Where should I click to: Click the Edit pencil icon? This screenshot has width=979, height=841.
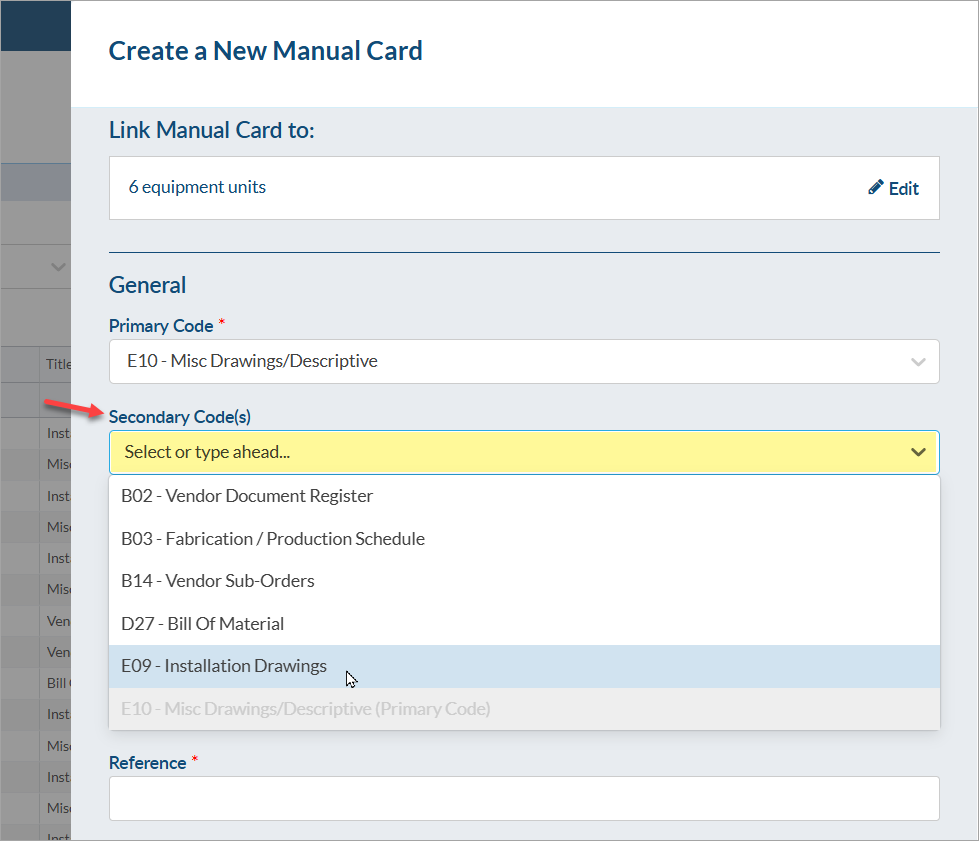(x=875, y=187)
